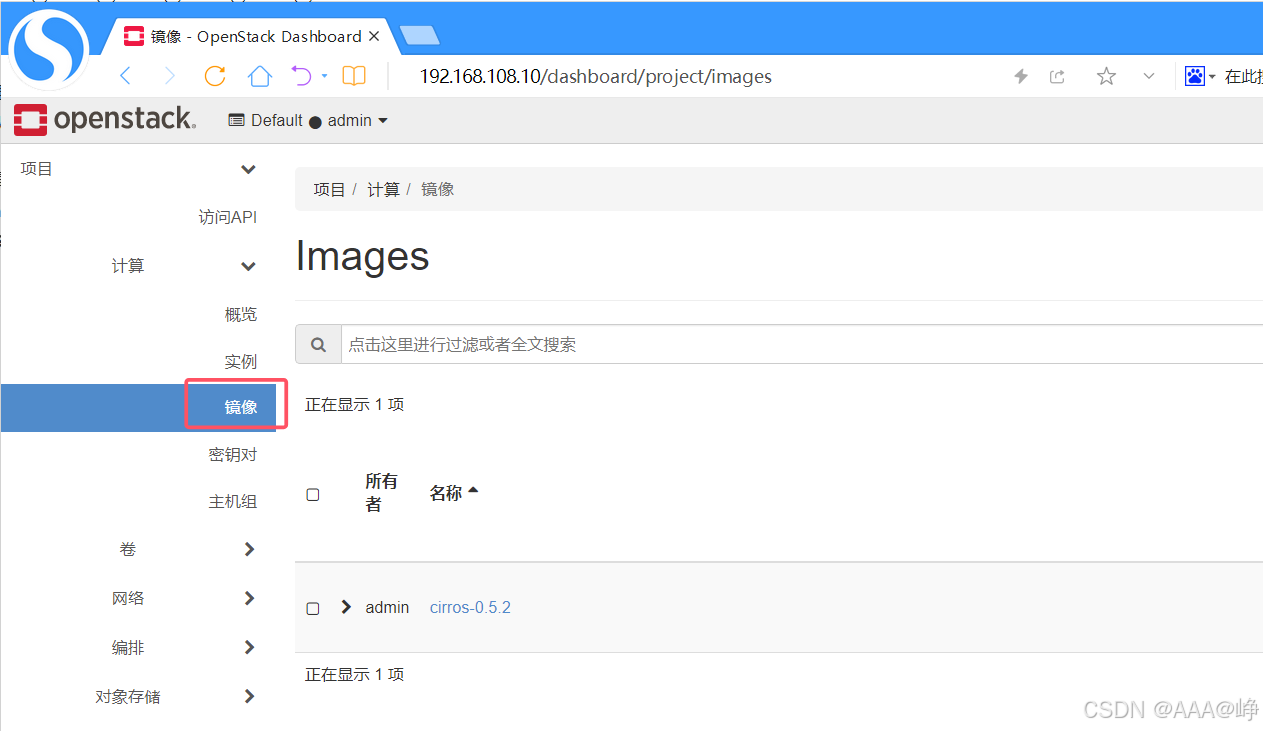Screen dimensions: 1263x731
Task: Click the browser back arrow
Action: (x=125, y=76)
